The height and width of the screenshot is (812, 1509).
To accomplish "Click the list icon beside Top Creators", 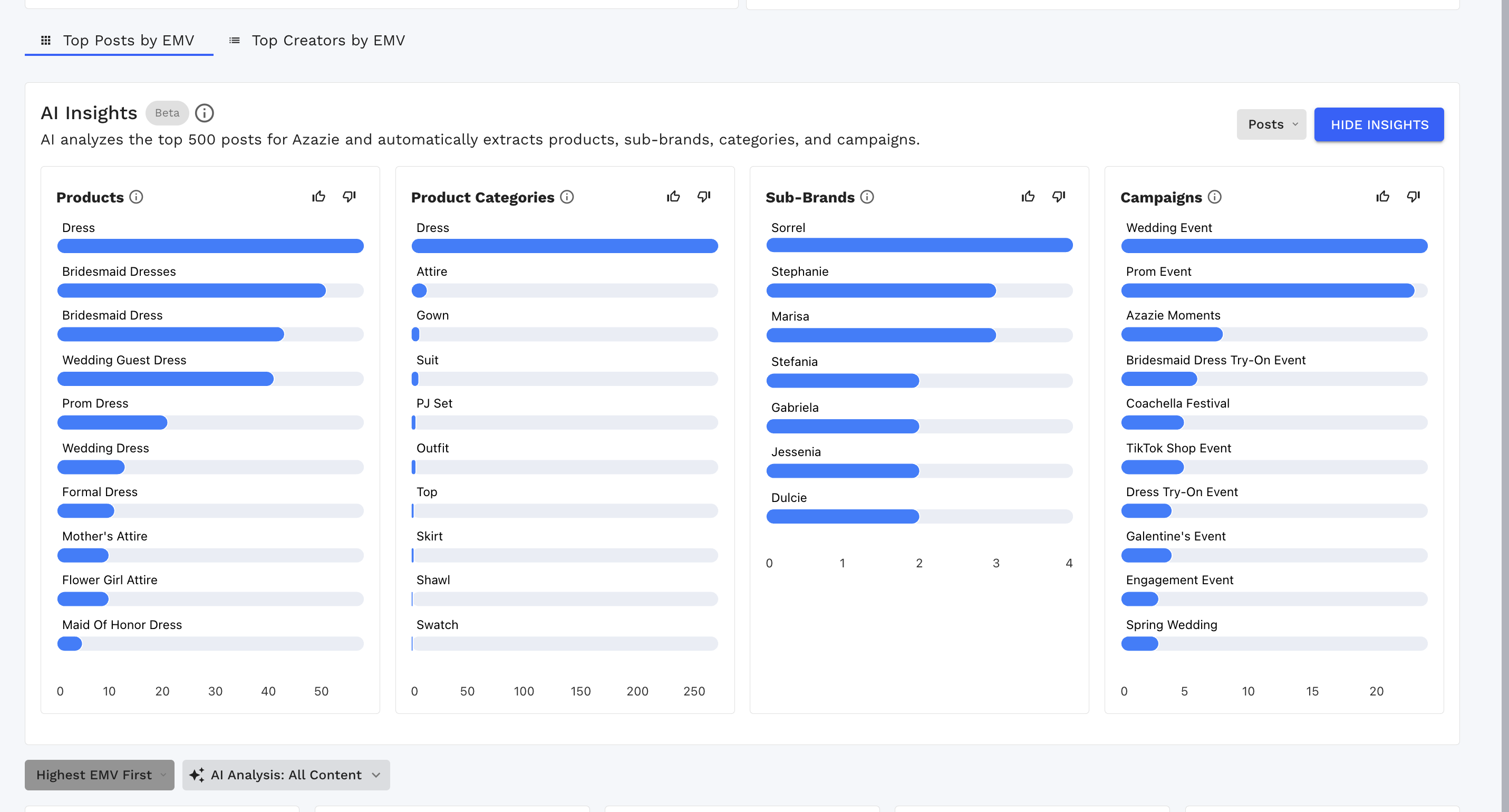I will pos(234,41).
